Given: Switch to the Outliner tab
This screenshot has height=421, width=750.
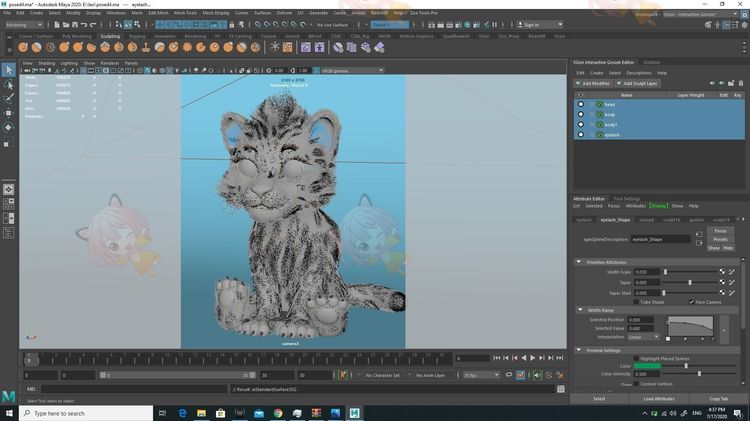Looking at the screenshot, I should 651,62.
